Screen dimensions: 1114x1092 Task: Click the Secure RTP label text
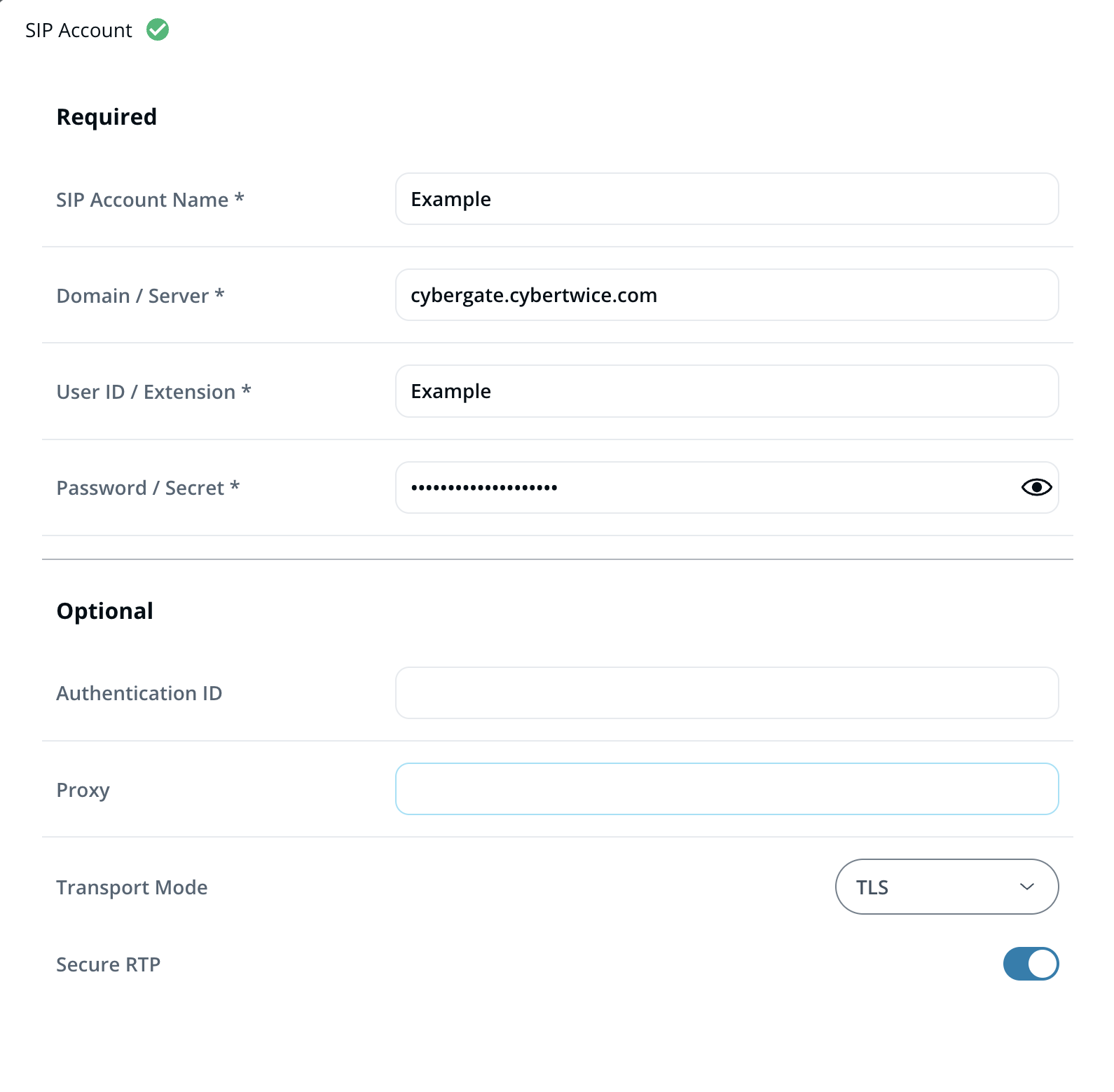pos(109,965)
